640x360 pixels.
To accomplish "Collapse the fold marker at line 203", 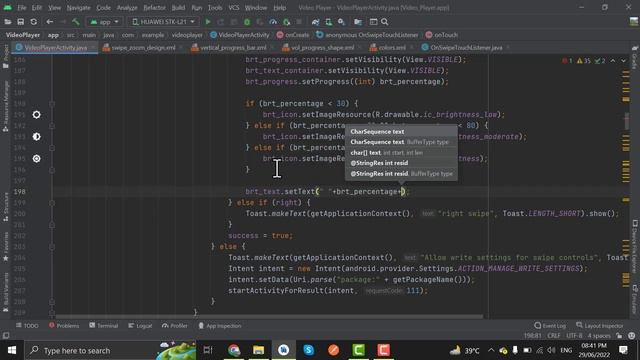I will (52, 247).
